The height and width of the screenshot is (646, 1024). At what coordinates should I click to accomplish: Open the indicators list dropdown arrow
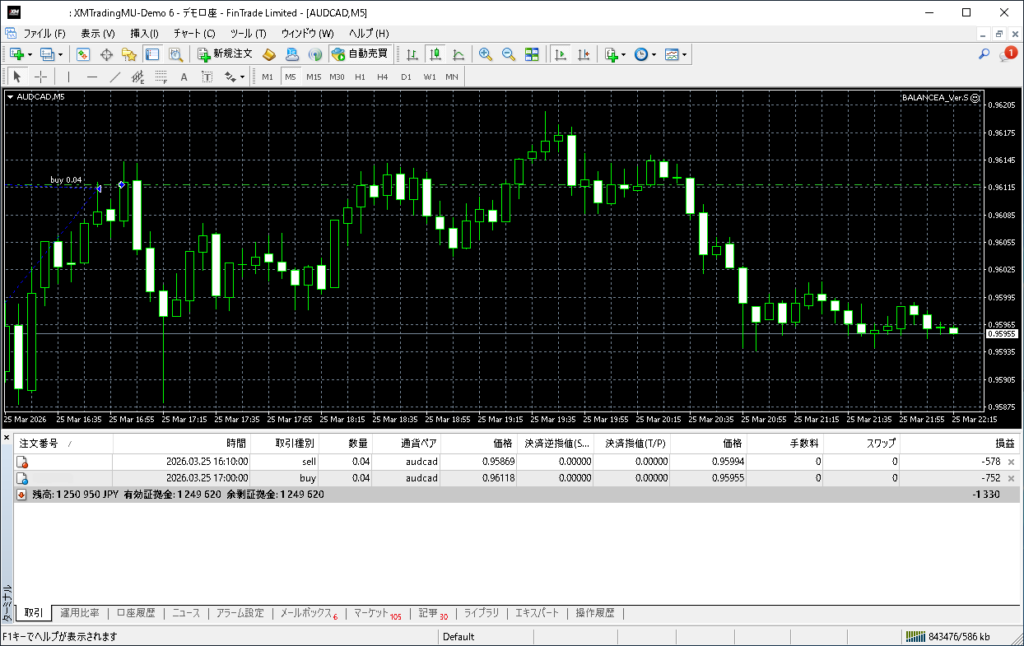[x=624, y=54]
